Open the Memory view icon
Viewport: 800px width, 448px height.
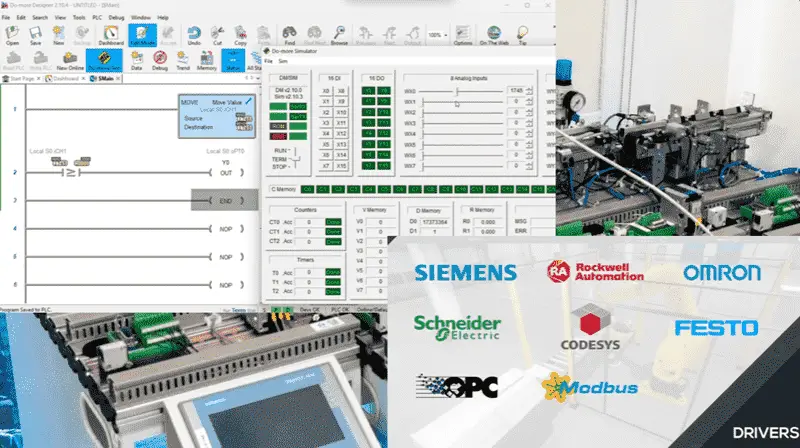pyautogui.click(x=207, y=60)
